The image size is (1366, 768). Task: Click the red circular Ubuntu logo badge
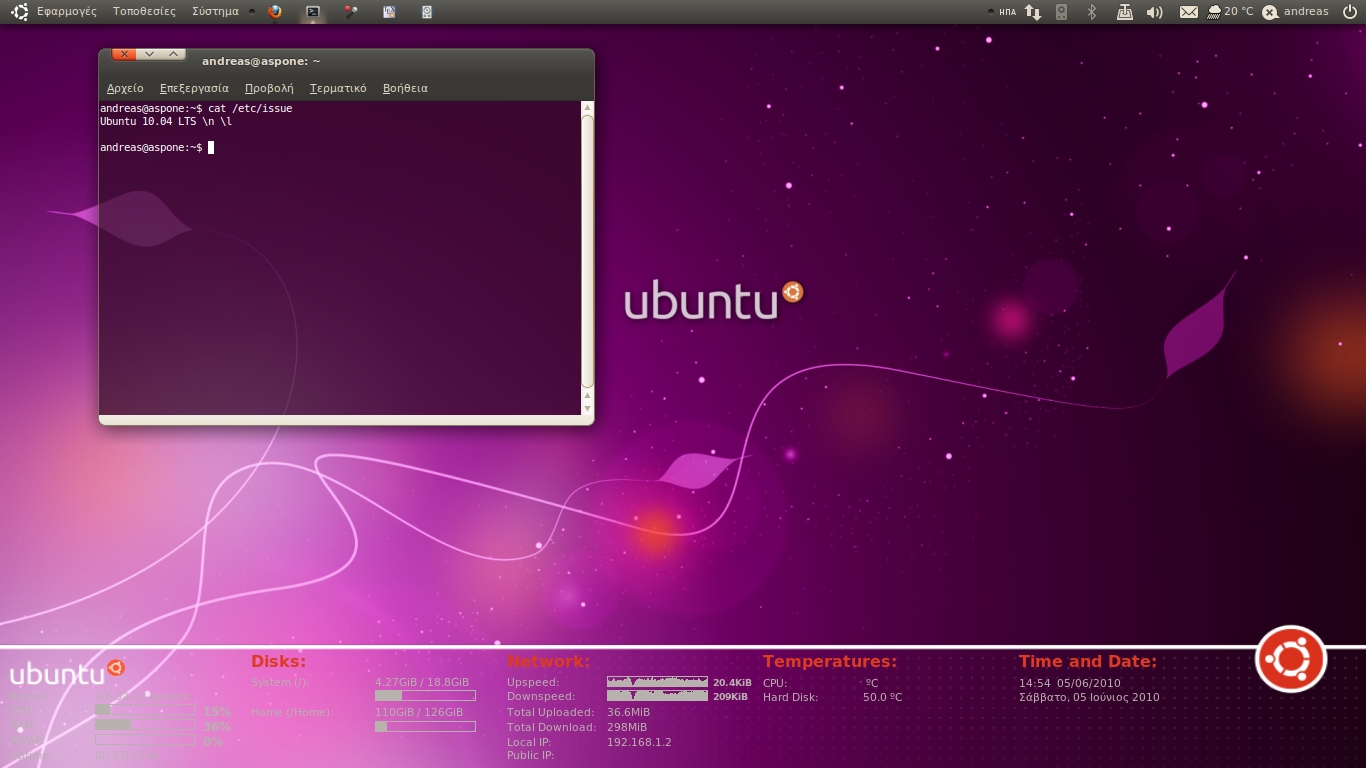pyautogui.click(x=1291, y=659)
